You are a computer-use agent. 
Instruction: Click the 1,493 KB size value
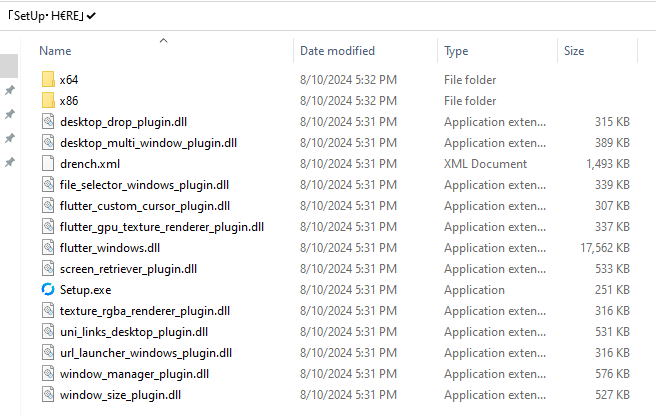[608, 164]
